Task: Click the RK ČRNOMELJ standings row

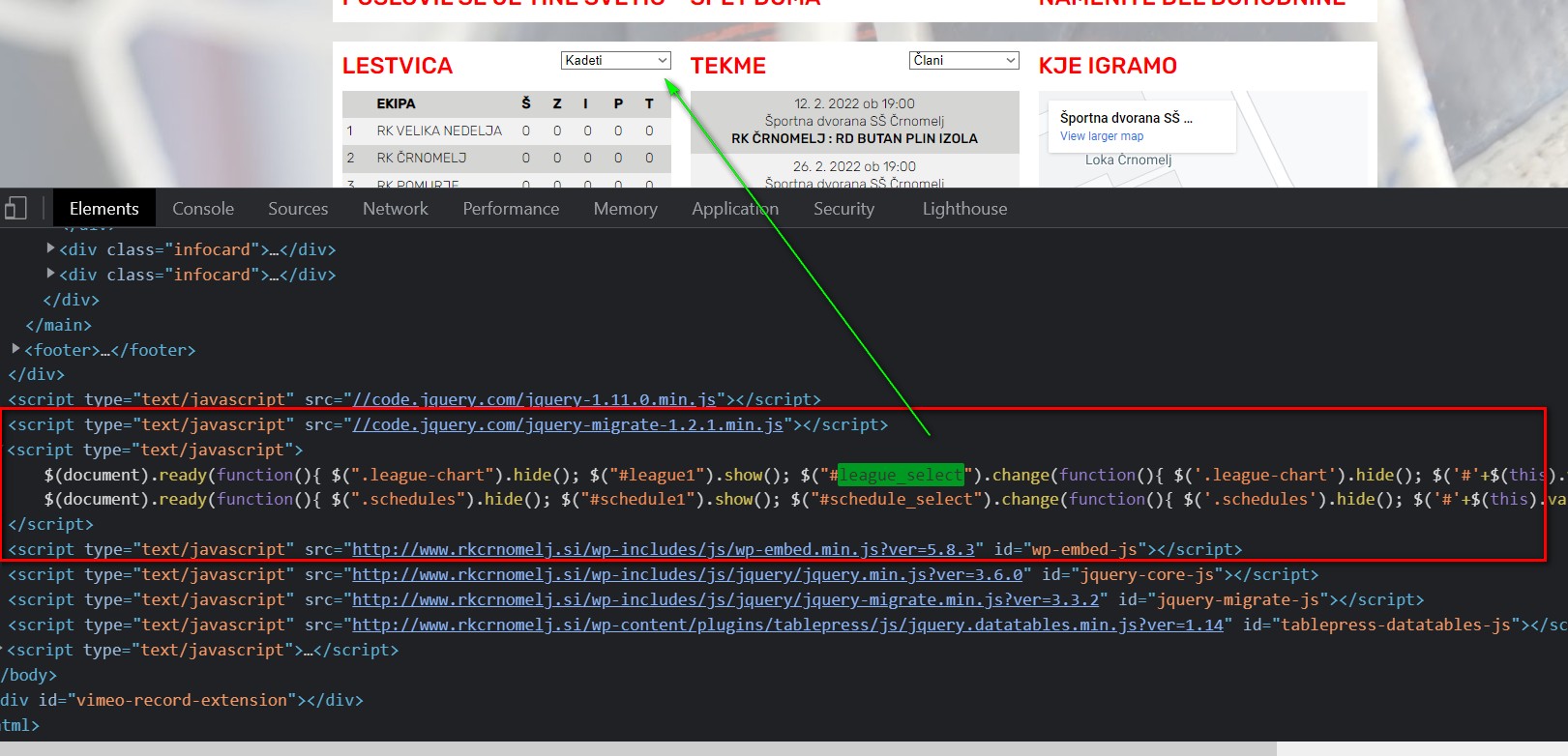Action: pyautogui.click(x=506, y=158)
